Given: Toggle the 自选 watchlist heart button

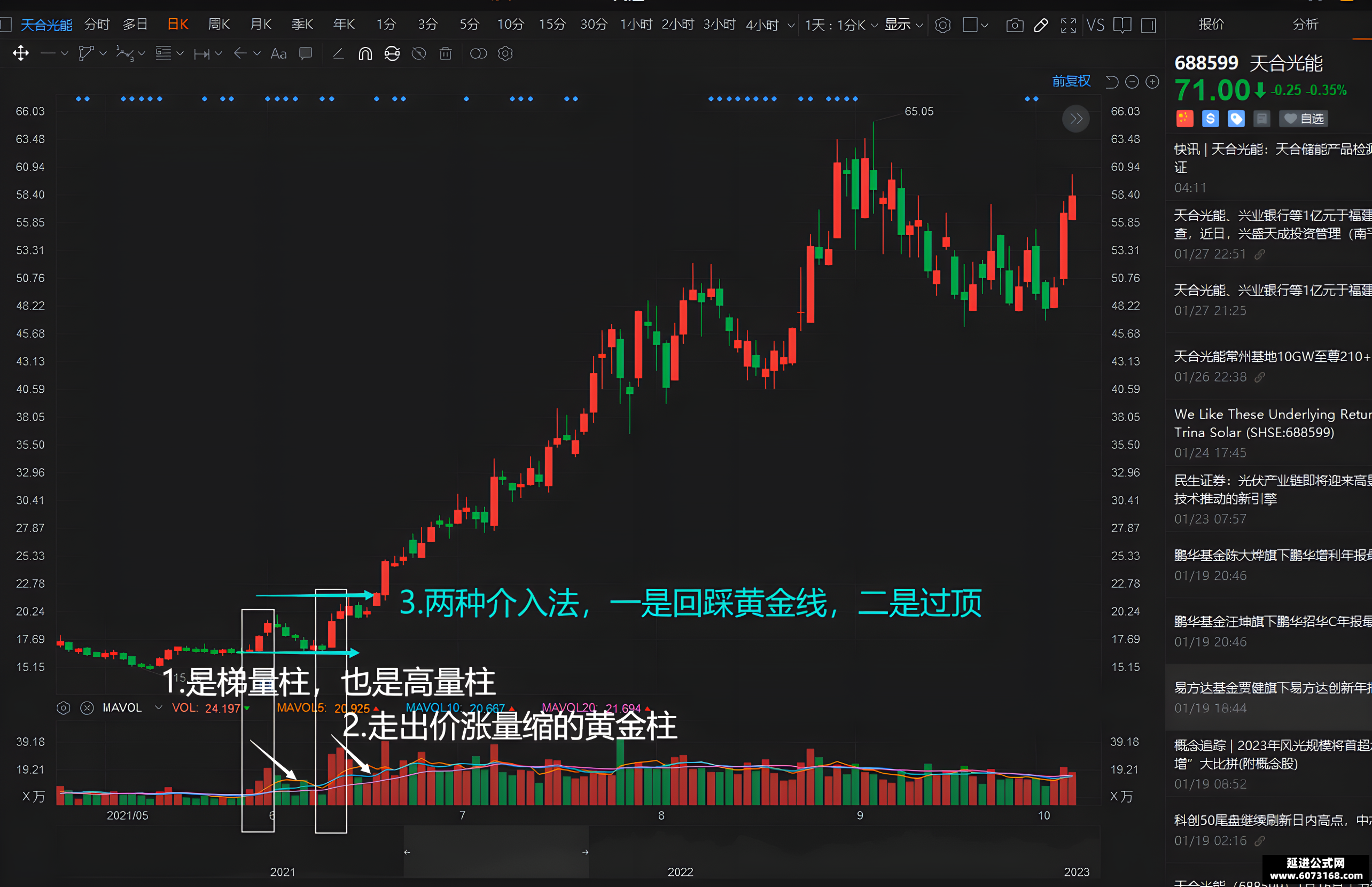Looking at the screenshot, I should (x=1305, y=119).
